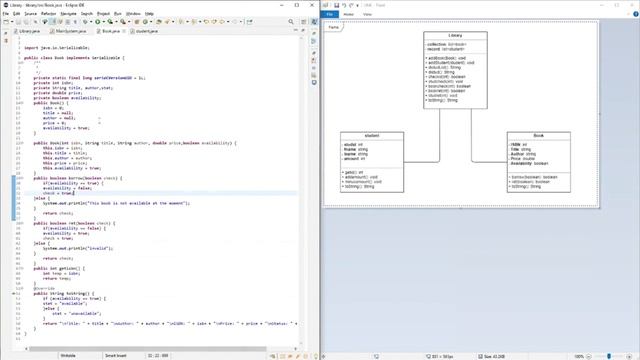Image resolution: width=640 pixels, height=360 pixels.
Task: Open the Refactor menu in Eclipse
Action: (48, 13)
